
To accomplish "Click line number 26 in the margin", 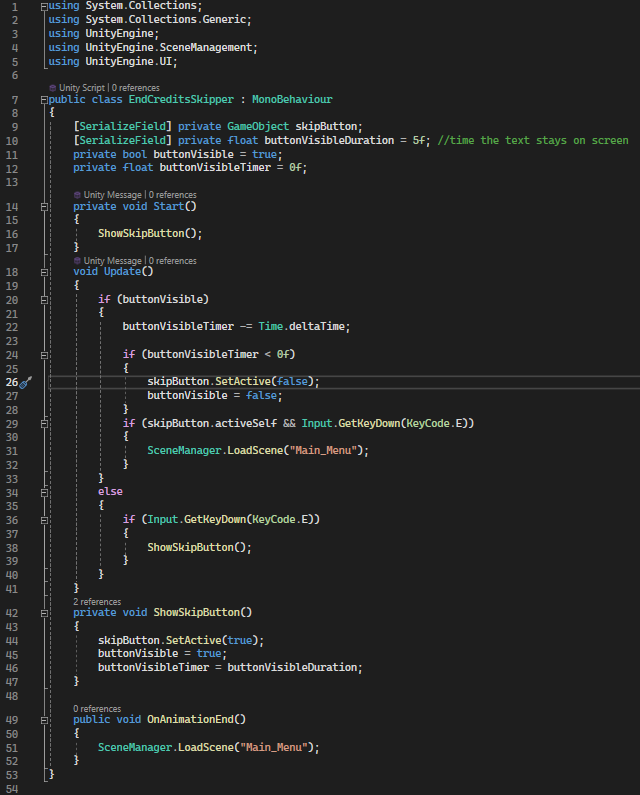I will click(12, 382).
